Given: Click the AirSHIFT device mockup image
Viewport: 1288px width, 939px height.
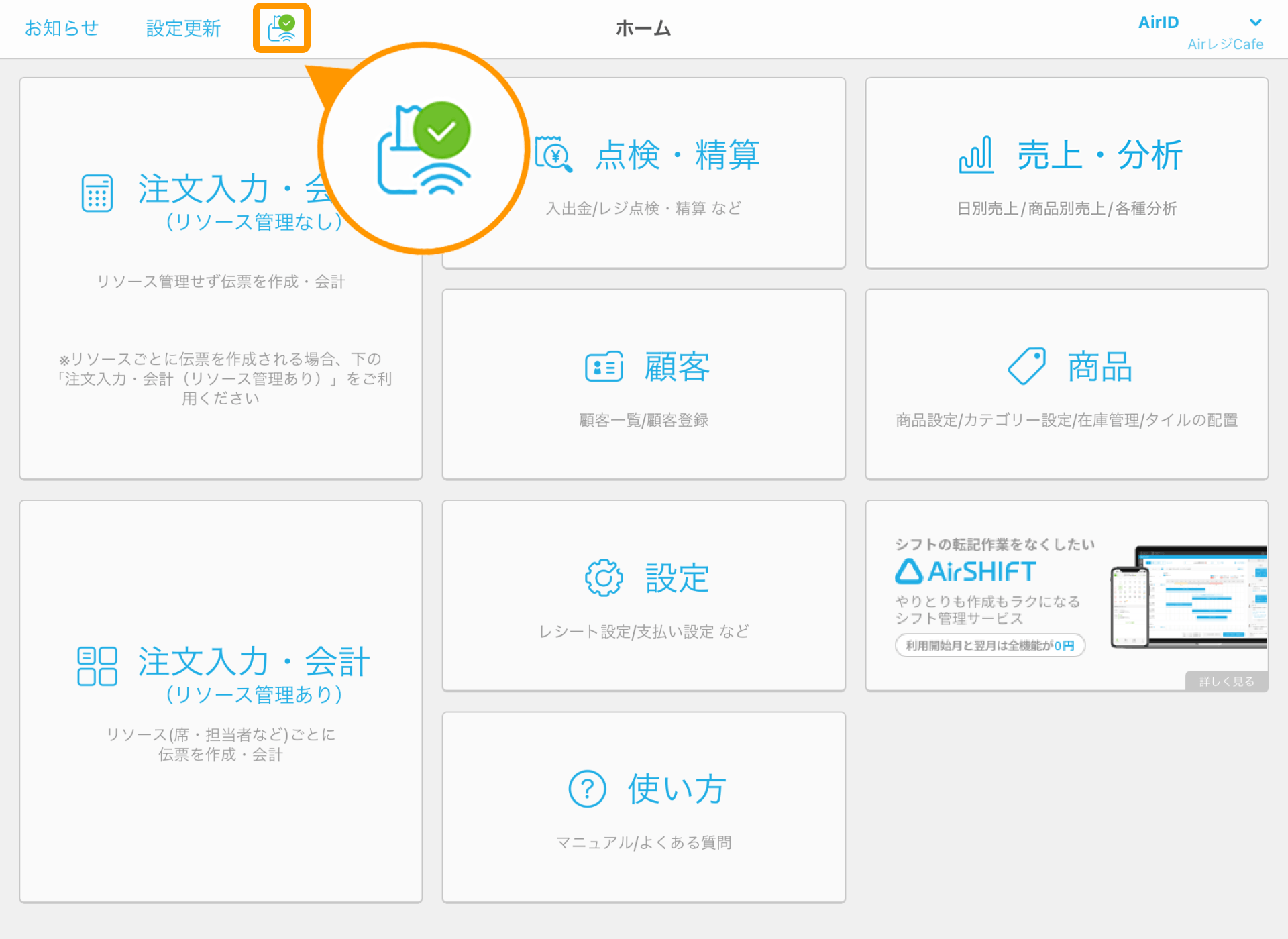Looking at the screenshot, I should click(x=1189, y=596).
